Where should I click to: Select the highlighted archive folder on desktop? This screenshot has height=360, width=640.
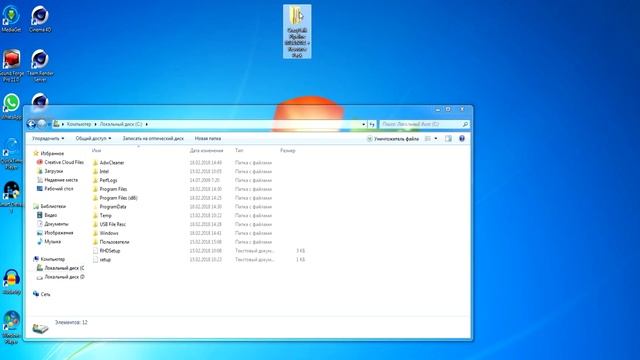point(297,32)
